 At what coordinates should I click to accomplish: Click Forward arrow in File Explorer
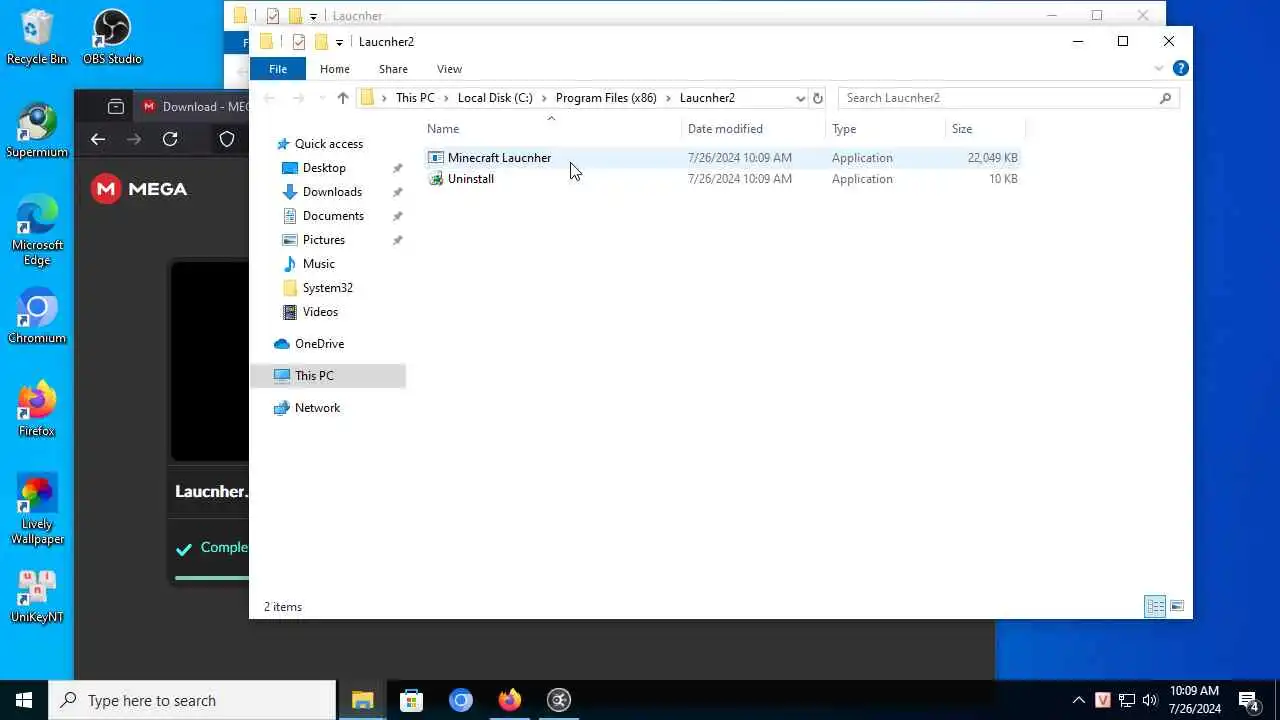coord(297,98)
